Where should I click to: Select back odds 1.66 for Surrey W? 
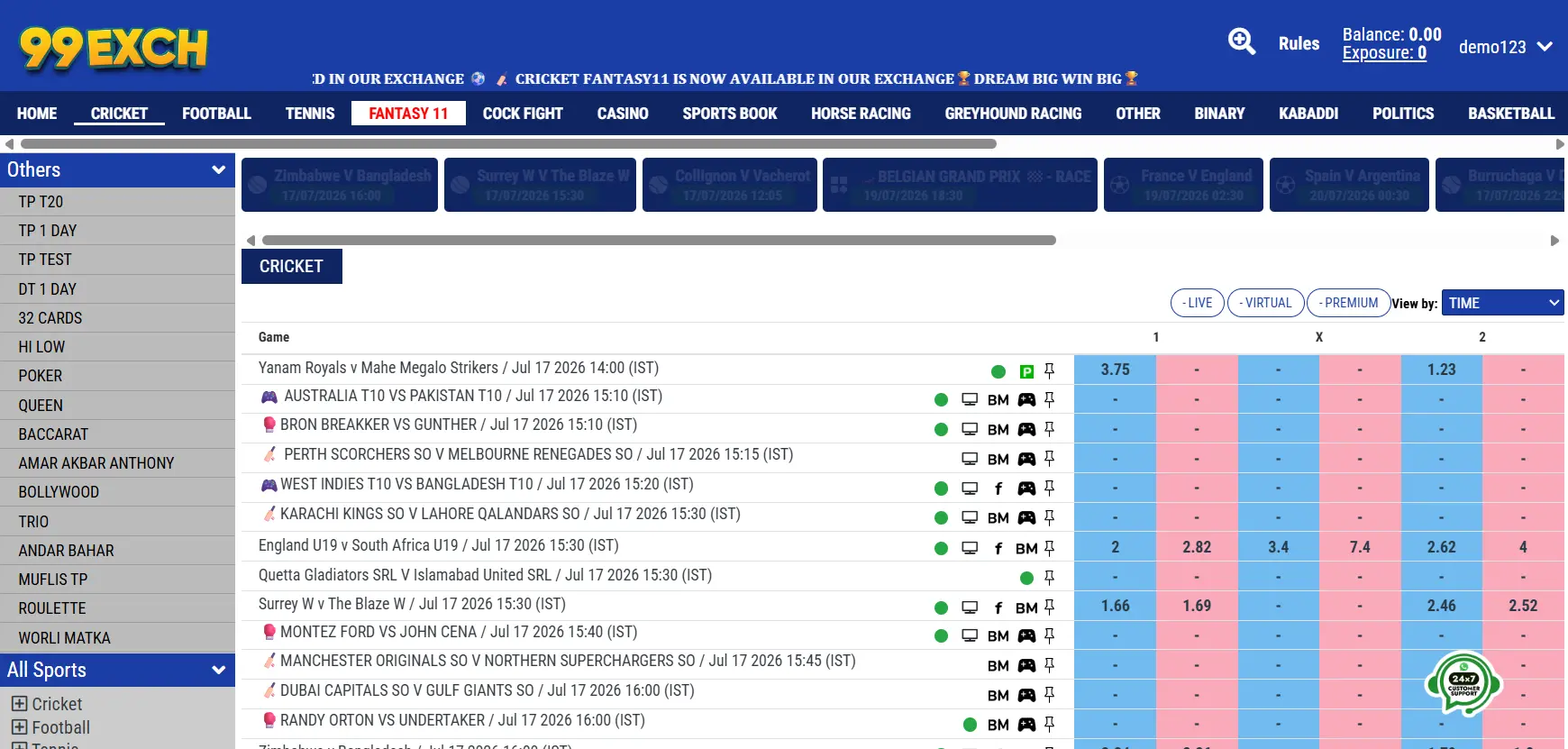click(1115, 606)
